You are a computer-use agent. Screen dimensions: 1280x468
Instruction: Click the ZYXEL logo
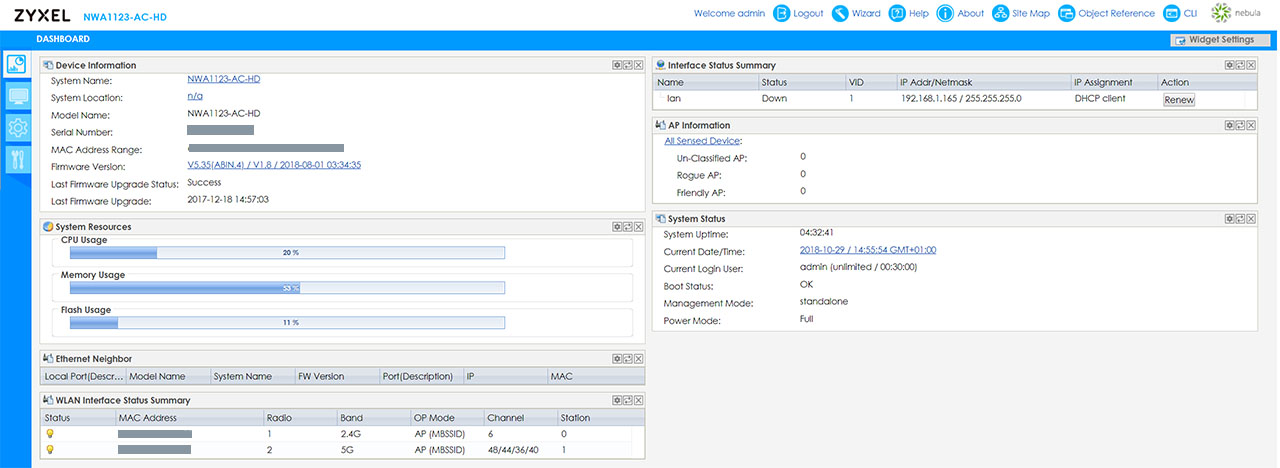(x=41, y=15)
